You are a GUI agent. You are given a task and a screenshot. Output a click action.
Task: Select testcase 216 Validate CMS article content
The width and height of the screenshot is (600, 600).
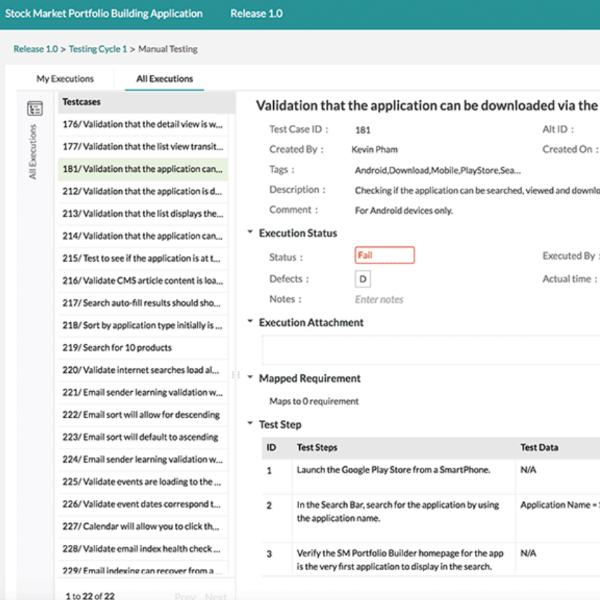click(143, 280)
